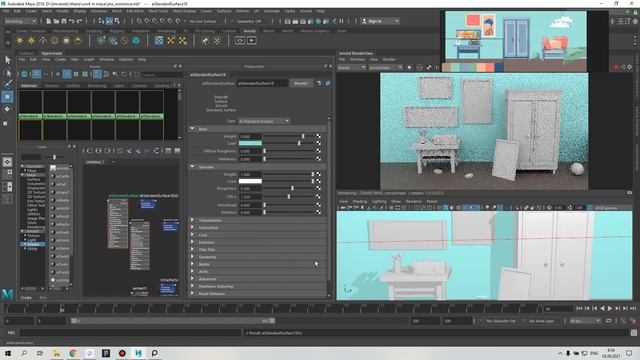This screenshot has width=640, height=360.
Task: Select Shader under Arnold in the Create tree
Action: [33, 244]
